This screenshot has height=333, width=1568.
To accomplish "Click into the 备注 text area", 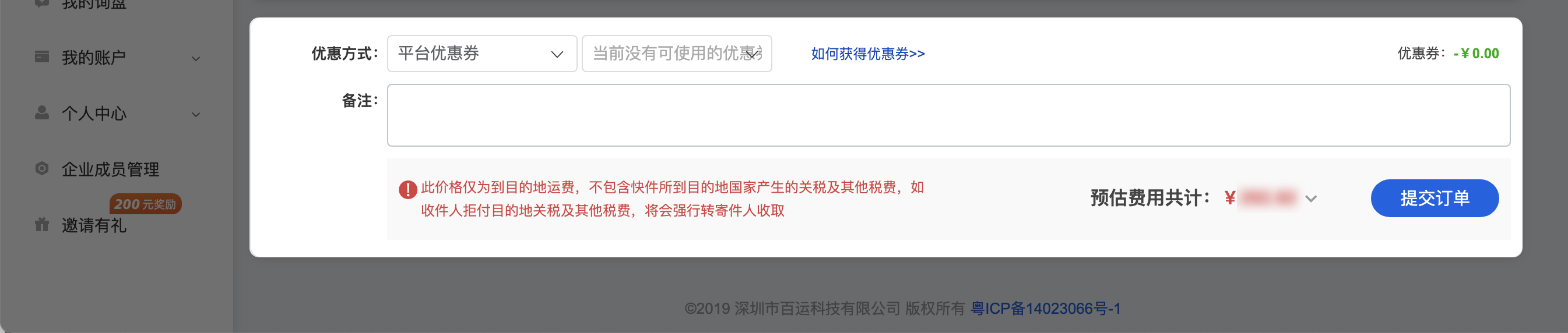I will (x=948, y=115).
